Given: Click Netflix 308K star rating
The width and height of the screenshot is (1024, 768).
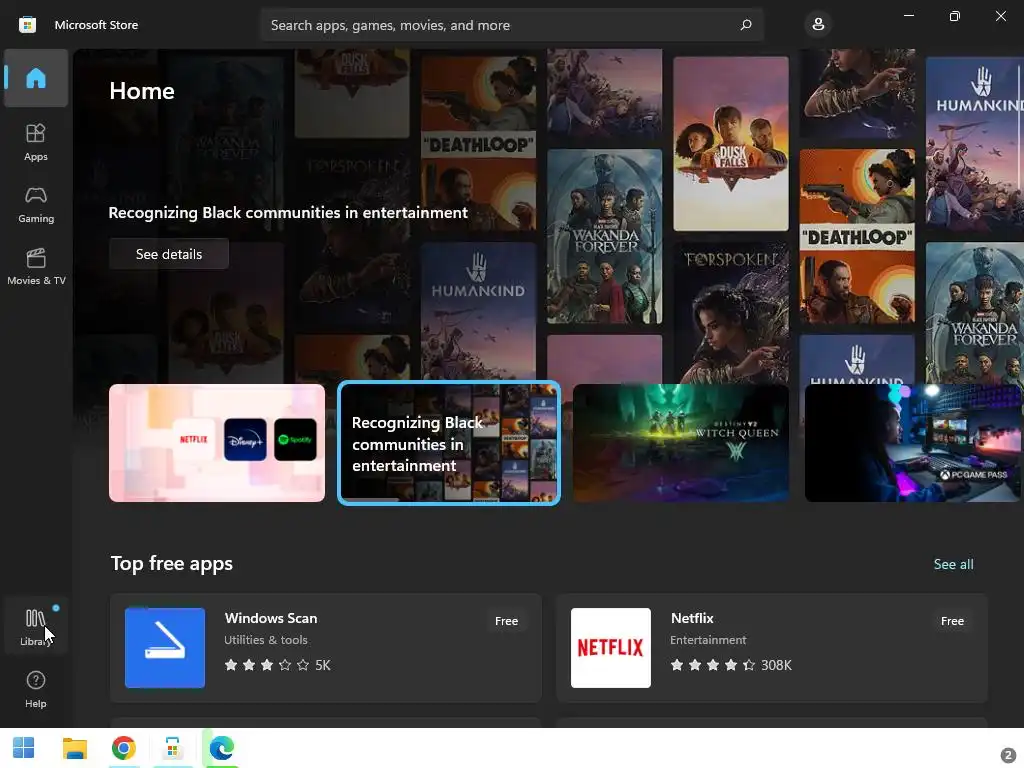Looking at the screenshot, I should tap(730, 665).
